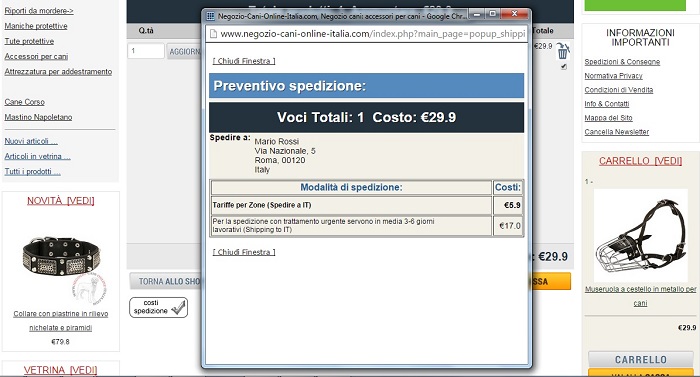Click the grey CARRELLO button
700x377 pixels.
[x=641, y=360]
